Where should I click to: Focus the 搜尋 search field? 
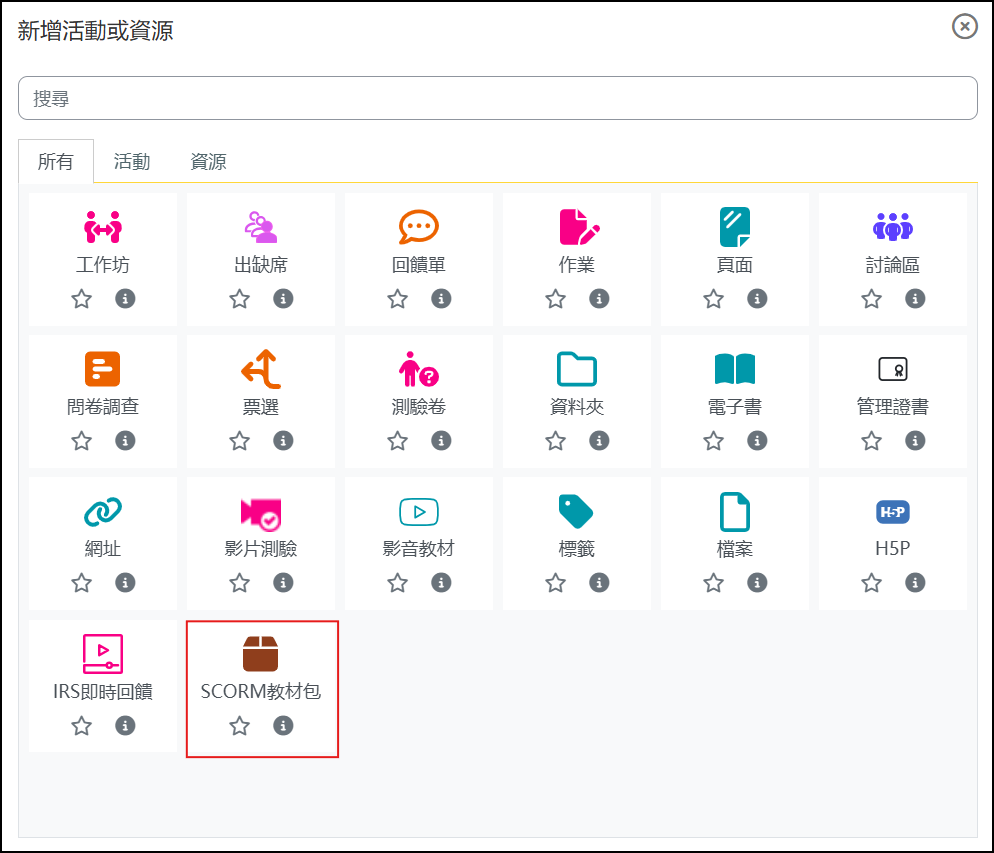coord(498,98)
